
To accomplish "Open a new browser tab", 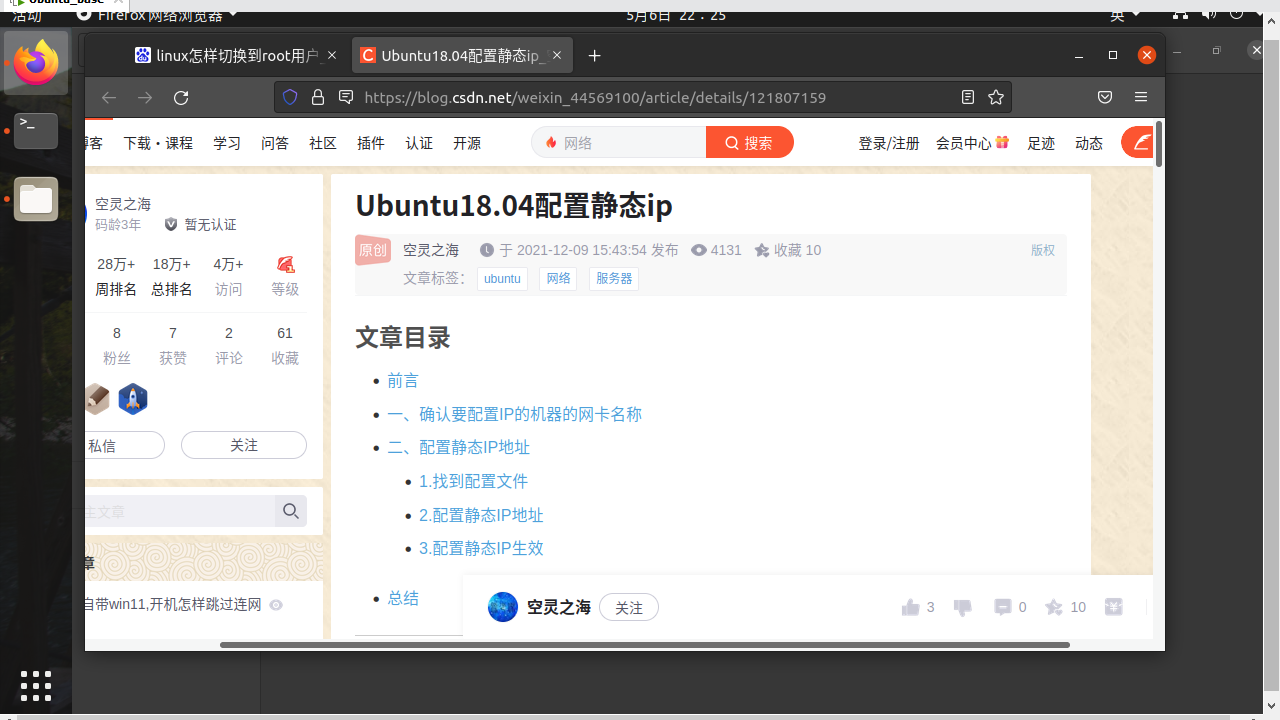I will coord(595,56).
